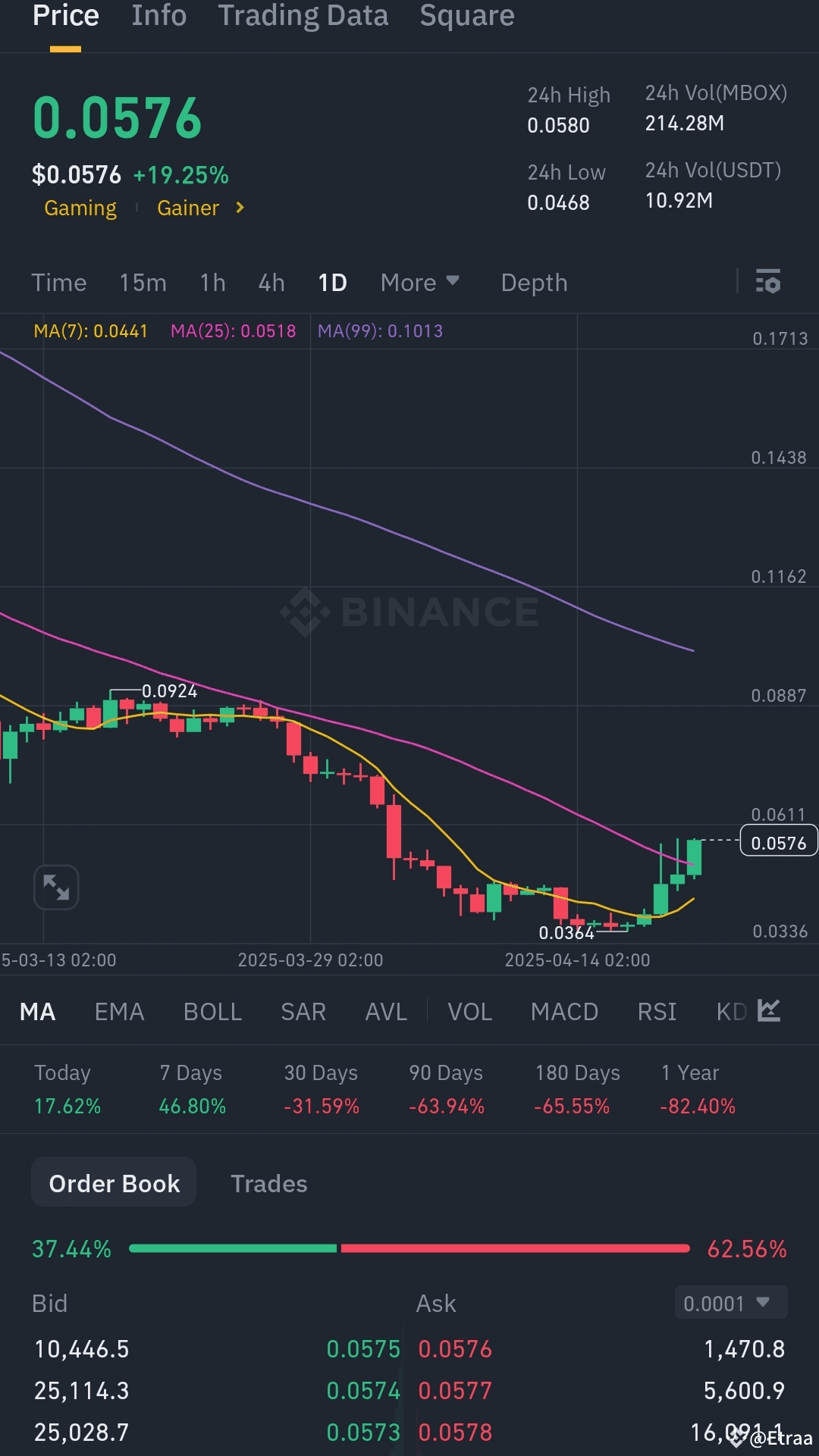Image resolution: width=819 pixels, height=1456 pixels.
Task: Toggle the RSI indicator
Action: point(657,1012)
